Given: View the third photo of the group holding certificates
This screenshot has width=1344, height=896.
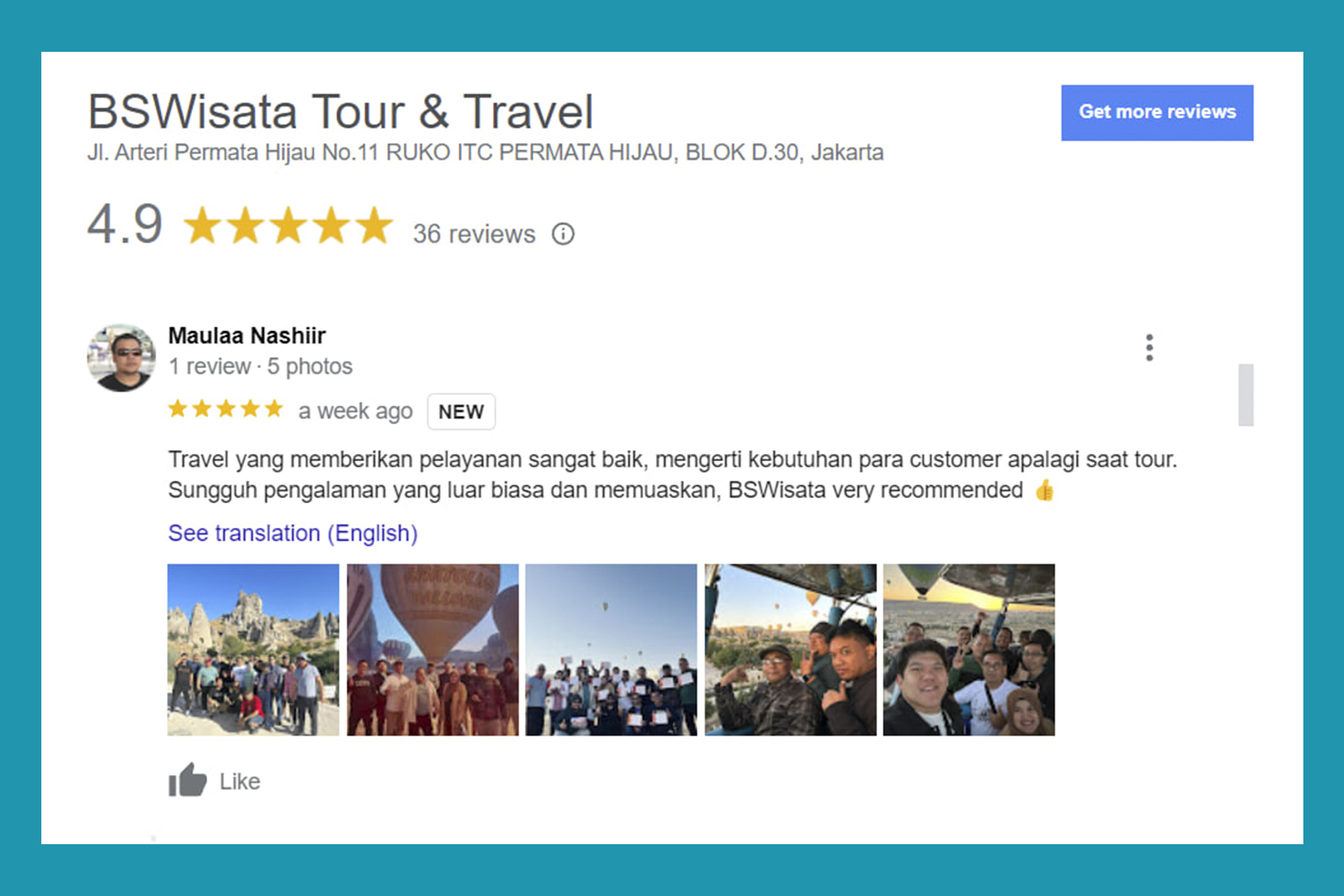Looking at the screenshot, I should 611,650.
